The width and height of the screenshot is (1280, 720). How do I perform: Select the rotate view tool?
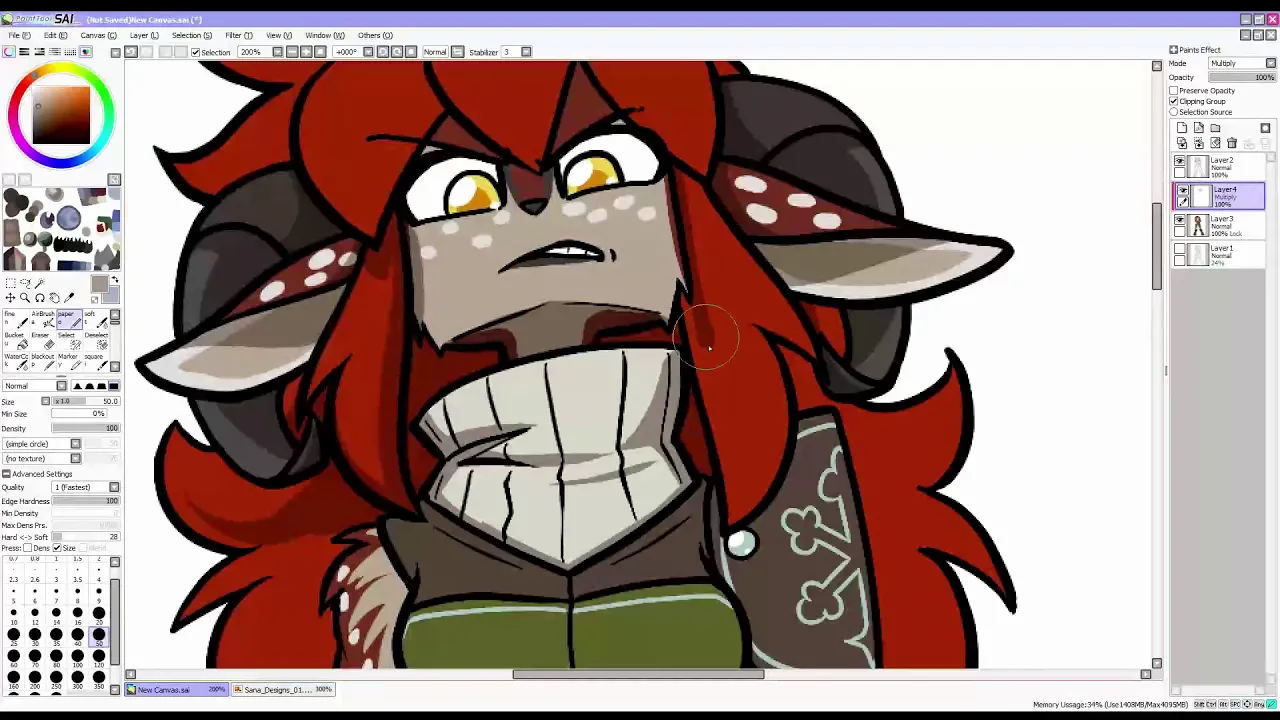pos(40,298)
